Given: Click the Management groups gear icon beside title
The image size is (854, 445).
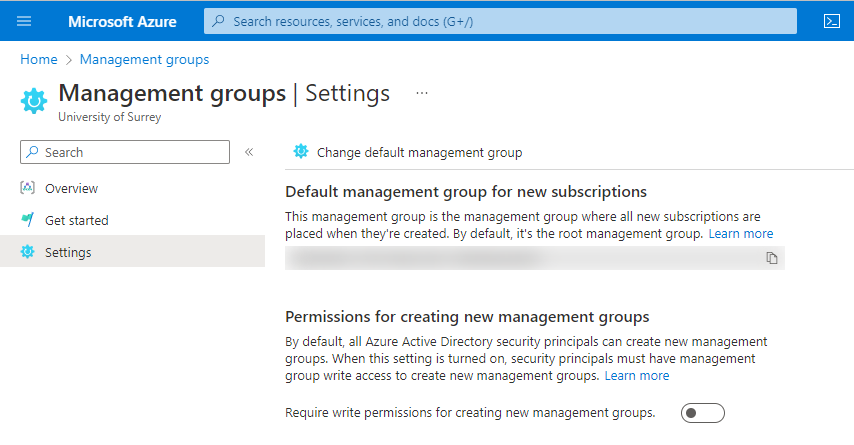Looking at the screenshot, I should pos(34,101).
